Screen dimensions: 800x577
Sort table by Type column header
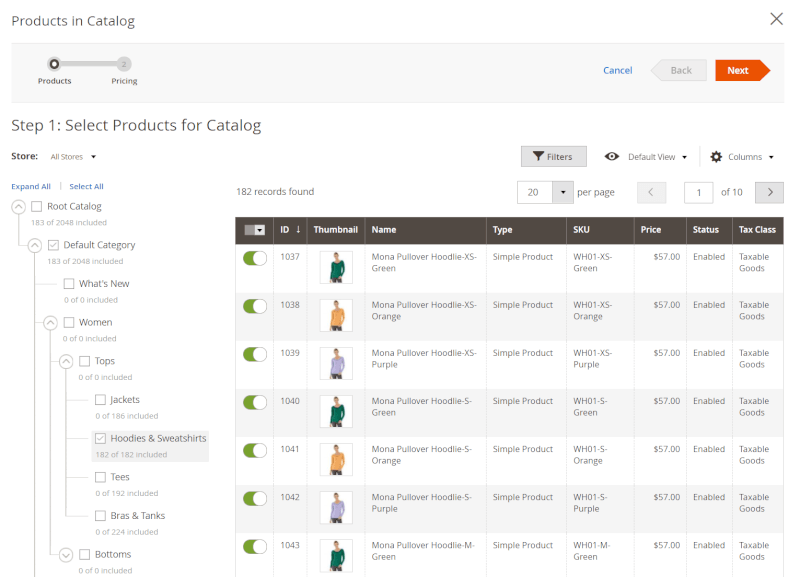tap(526, 230)
